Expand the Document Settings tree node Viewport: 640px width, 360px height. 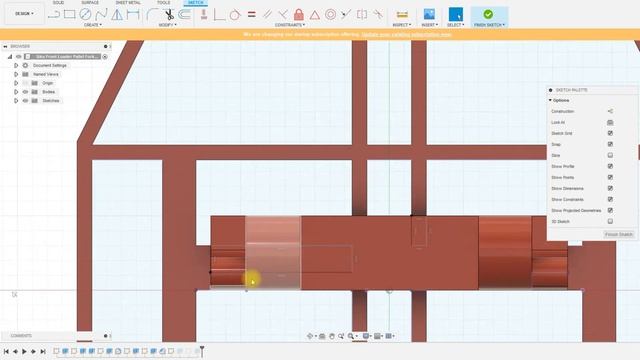16,65
